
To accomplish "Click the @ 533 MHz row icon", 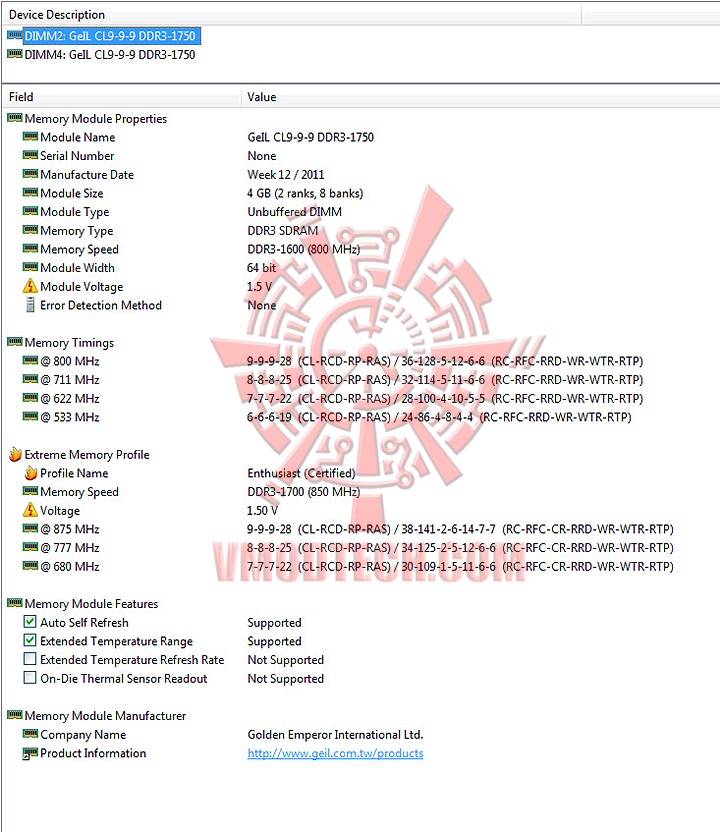I will [30, 417].
